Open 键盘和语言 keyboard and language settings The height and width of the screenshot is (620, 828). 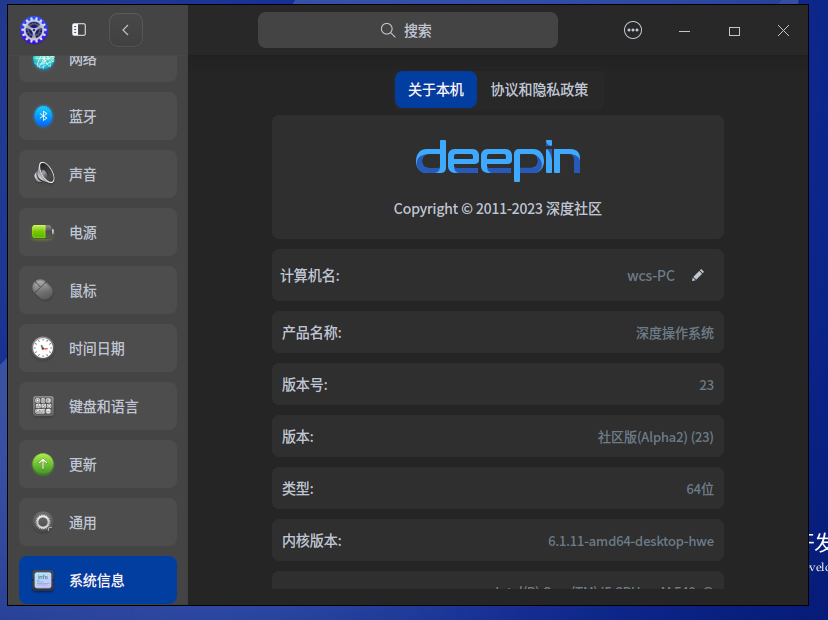click(x=42, y=406)
